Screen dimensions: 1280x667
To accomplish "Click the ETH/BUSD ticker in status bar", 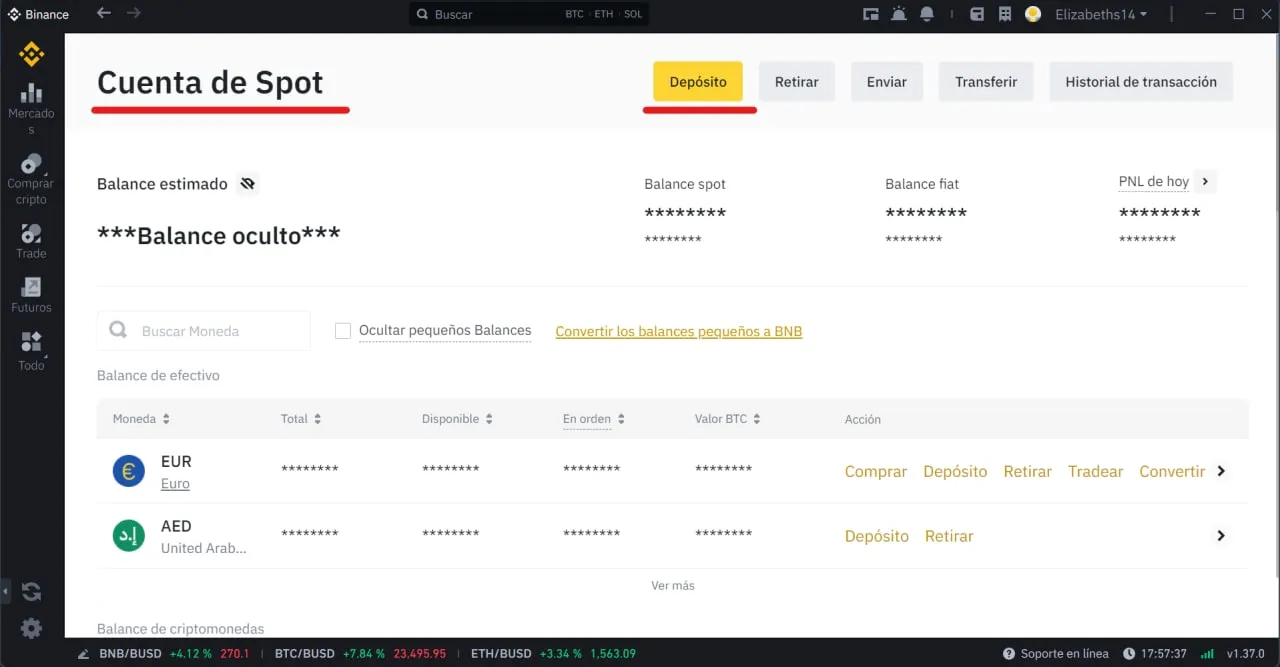I will (553, 654).
